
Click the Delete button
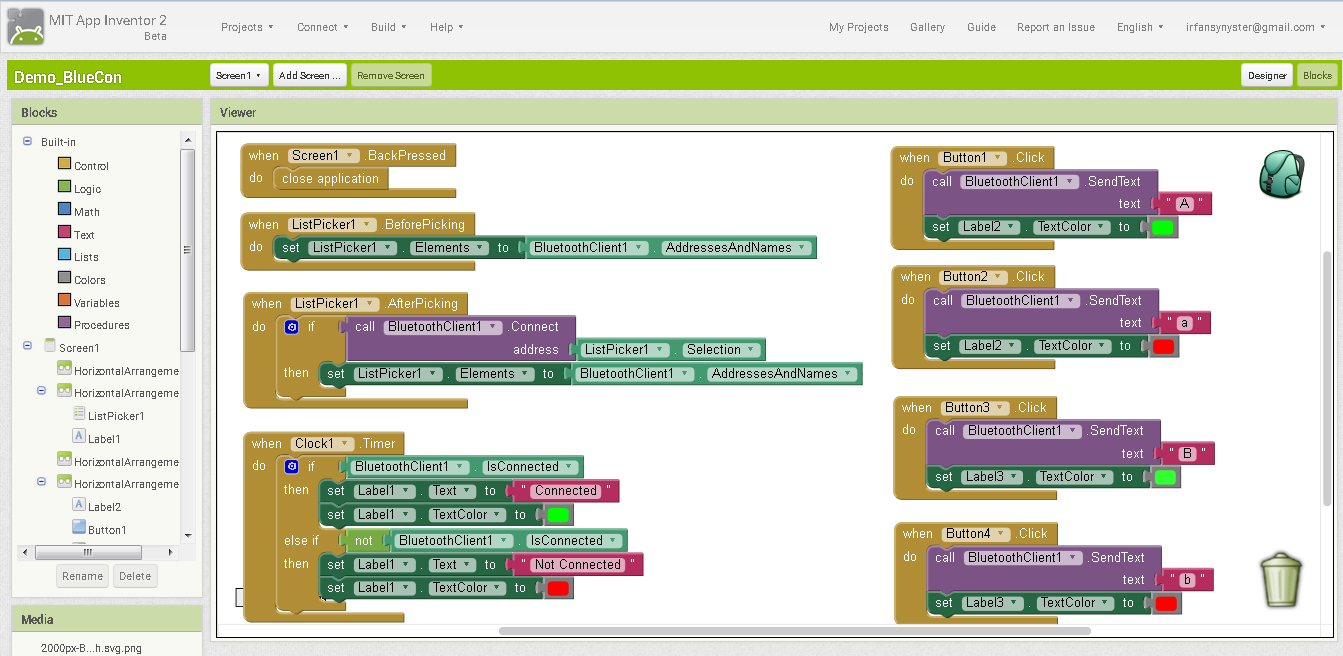pyautogui.click(x=135, y=576)
